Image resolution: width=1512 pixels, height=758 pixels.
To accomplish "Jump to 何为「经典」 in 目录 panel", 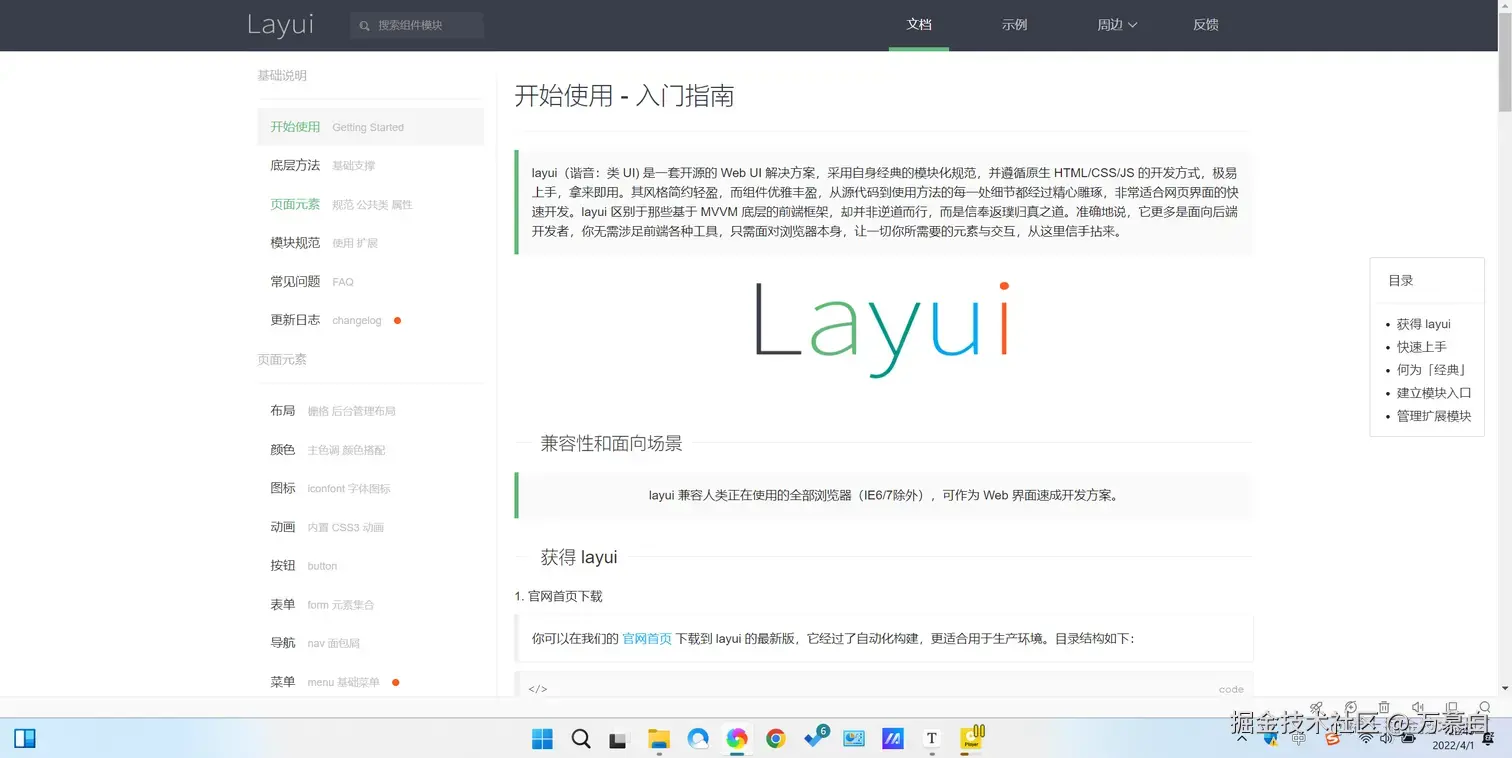I will (1433, 370).
